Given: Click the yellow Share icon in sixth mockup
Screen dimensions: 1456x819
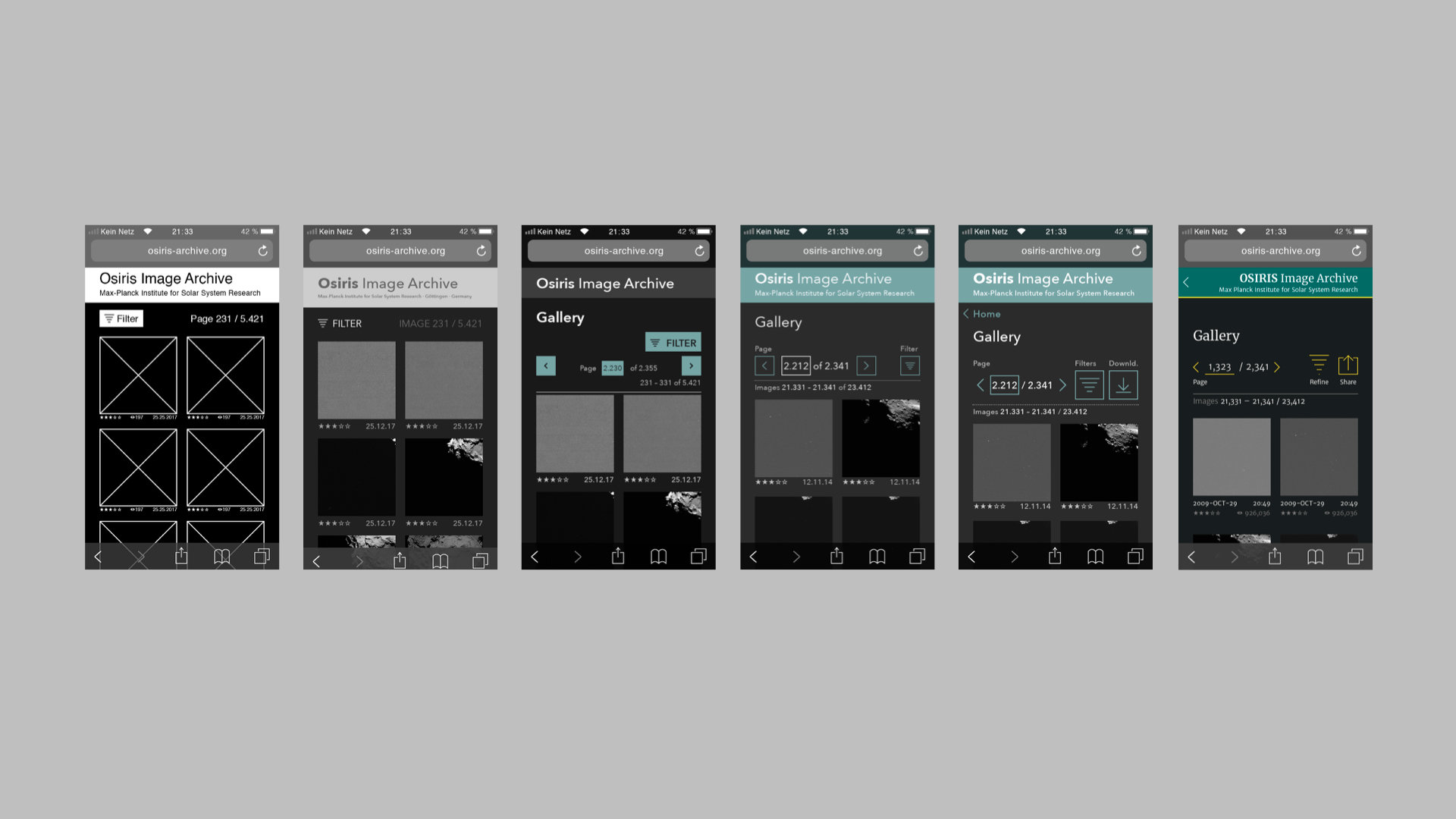Looking at the screenshot, I should [1348, 365].
